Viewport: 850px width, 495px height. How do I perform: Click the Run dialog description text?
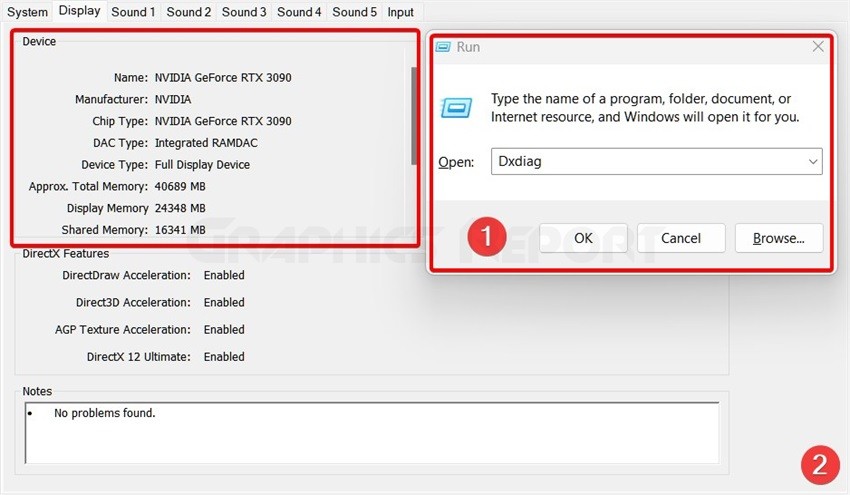pos(645,107)
